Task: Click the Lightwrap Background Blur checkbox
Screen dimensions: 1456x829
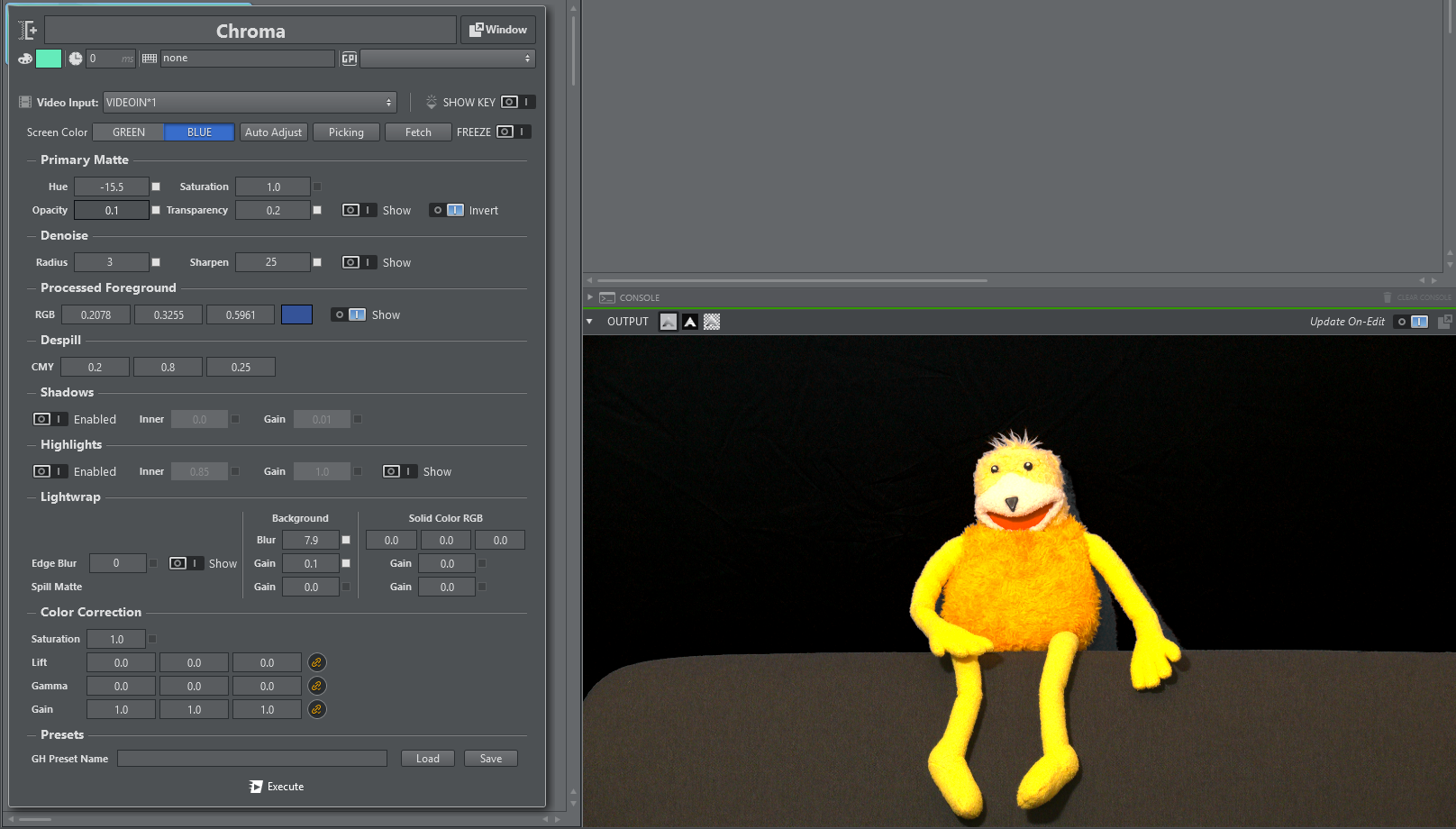Action: click(346, 540)
